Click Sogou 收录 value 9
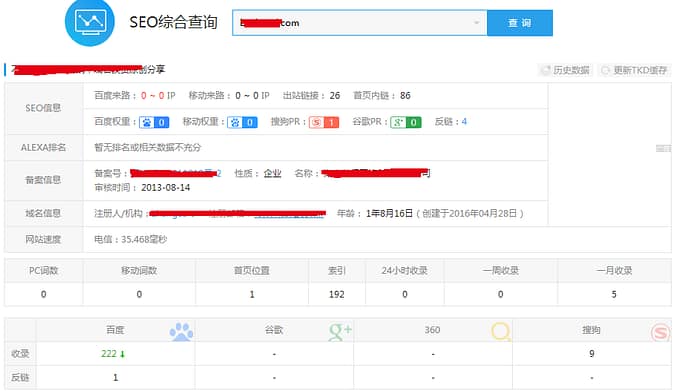The width and height of the screenshot is (680, 391). pyautogui.click(x=592, y=354)
